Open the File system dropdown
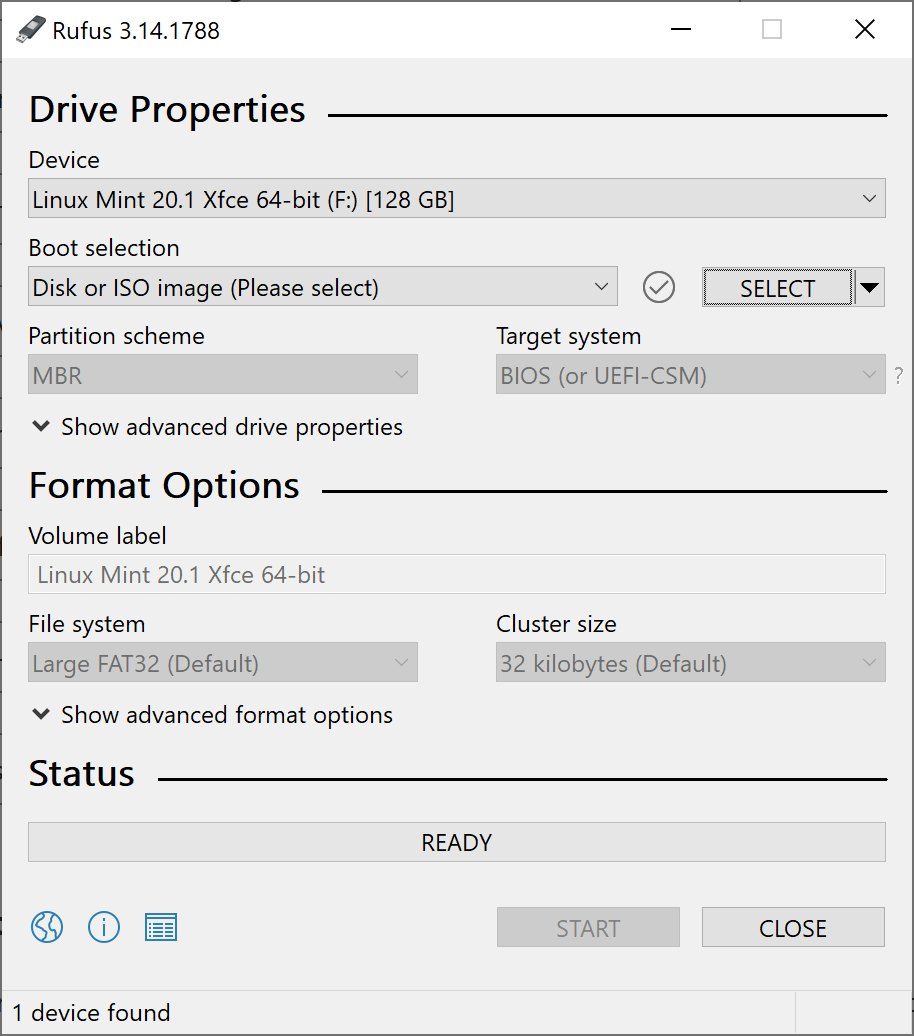Screen dimensions: 914x1036 click(x=222, y=664)
